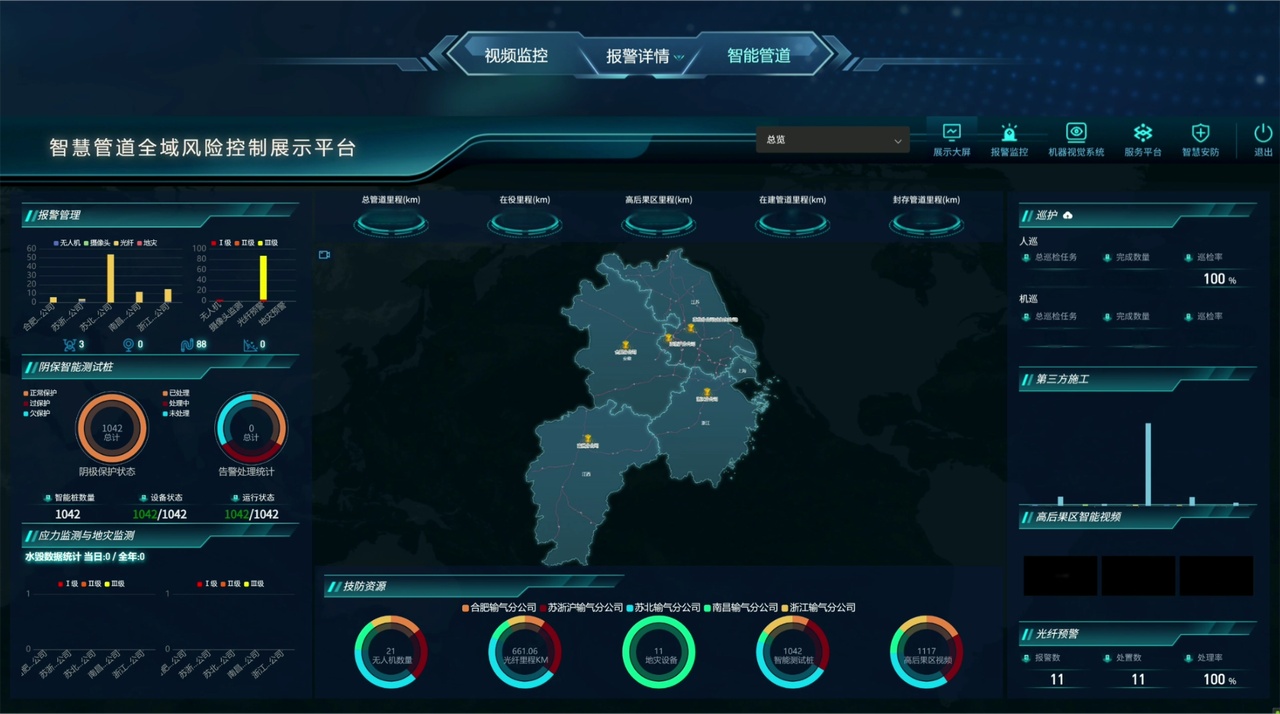This screenshot has height=714, width=1280.
Task: Open the 总览 dropdown selector
Action: point(832,140)
